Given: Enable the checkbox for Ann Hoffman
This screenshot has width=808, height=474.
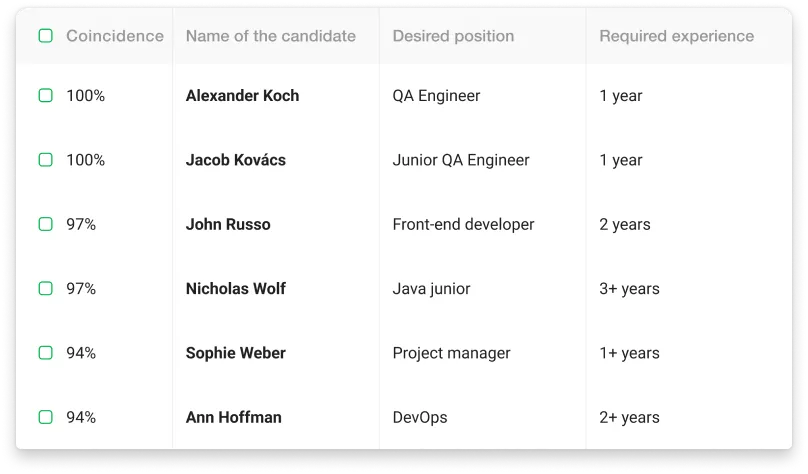Looking at the screenshot, I should [x=45, y=417].
